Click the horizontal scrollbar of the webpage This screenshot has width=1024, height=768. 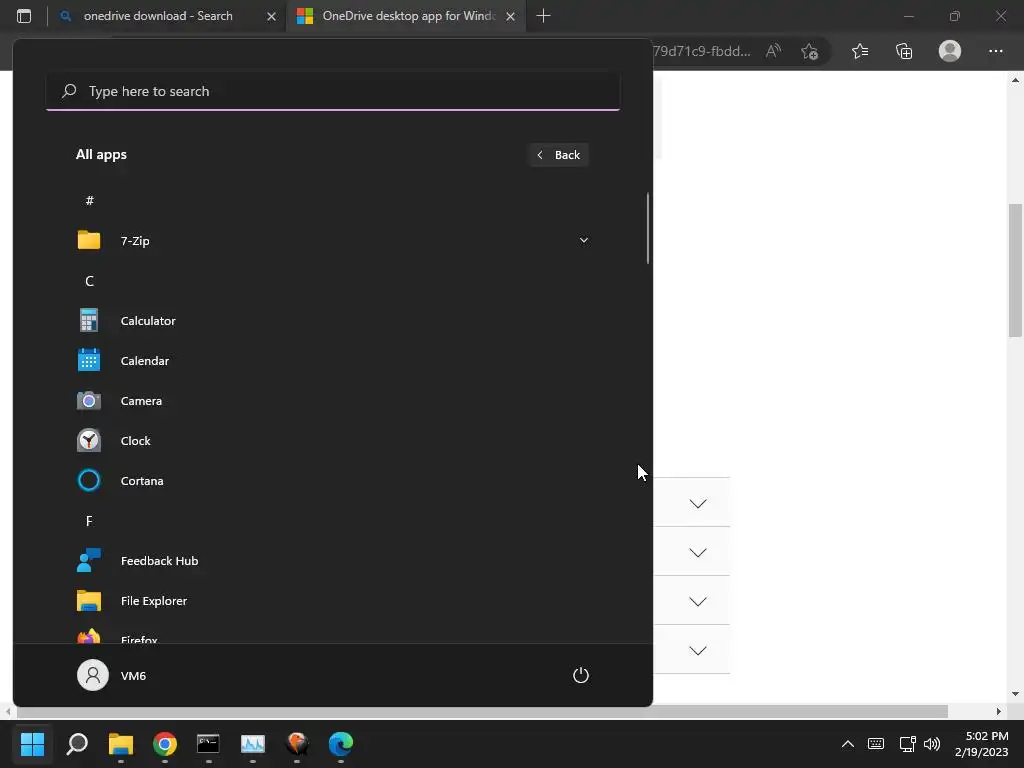(x=483, y=711)
